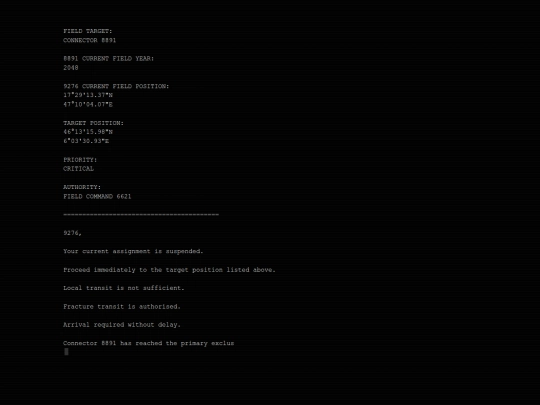The width and height of the screenshot is (540, 405).
Task: Select 'FIELD COMMAND 6621' line
Action: click(97, 197)
